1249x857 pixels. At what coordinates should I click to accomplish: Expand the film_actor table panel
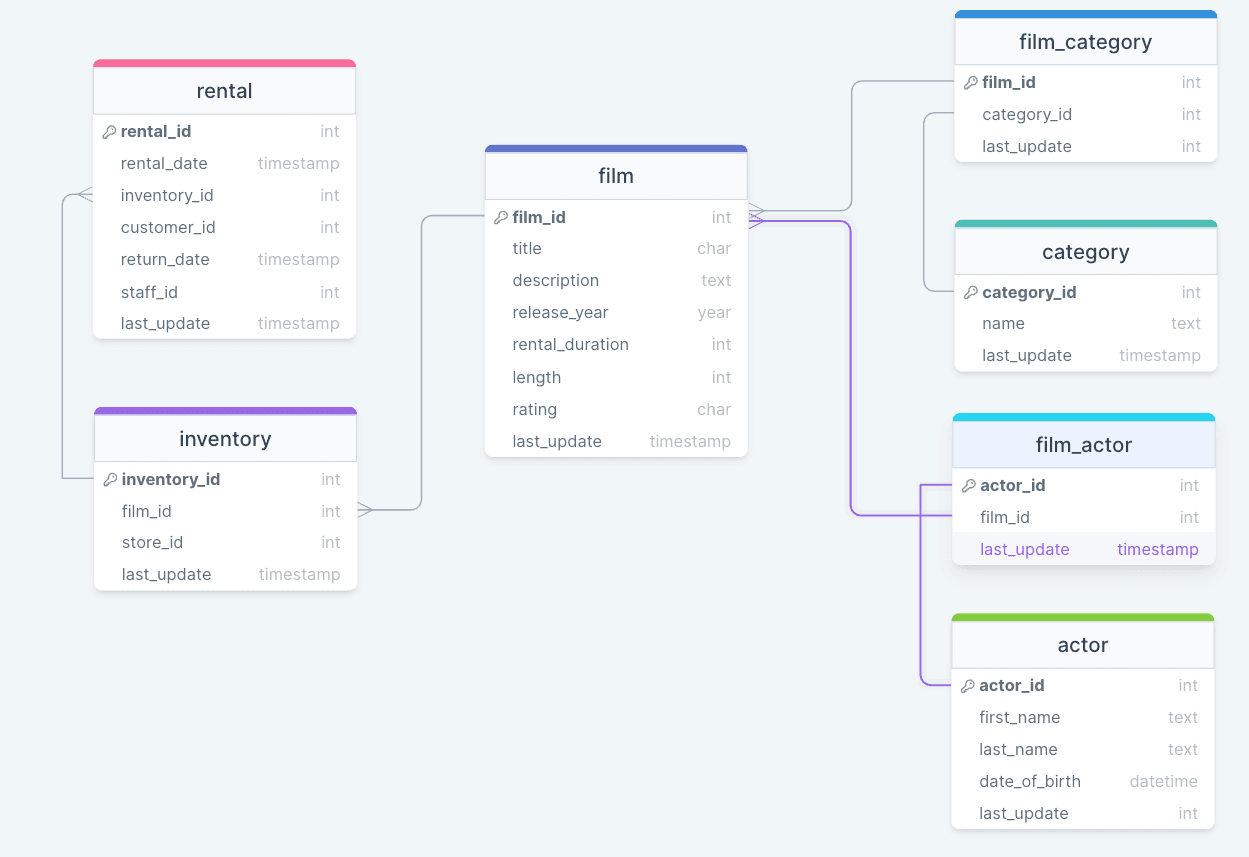pyautogui.click(x=1083, y=444)
